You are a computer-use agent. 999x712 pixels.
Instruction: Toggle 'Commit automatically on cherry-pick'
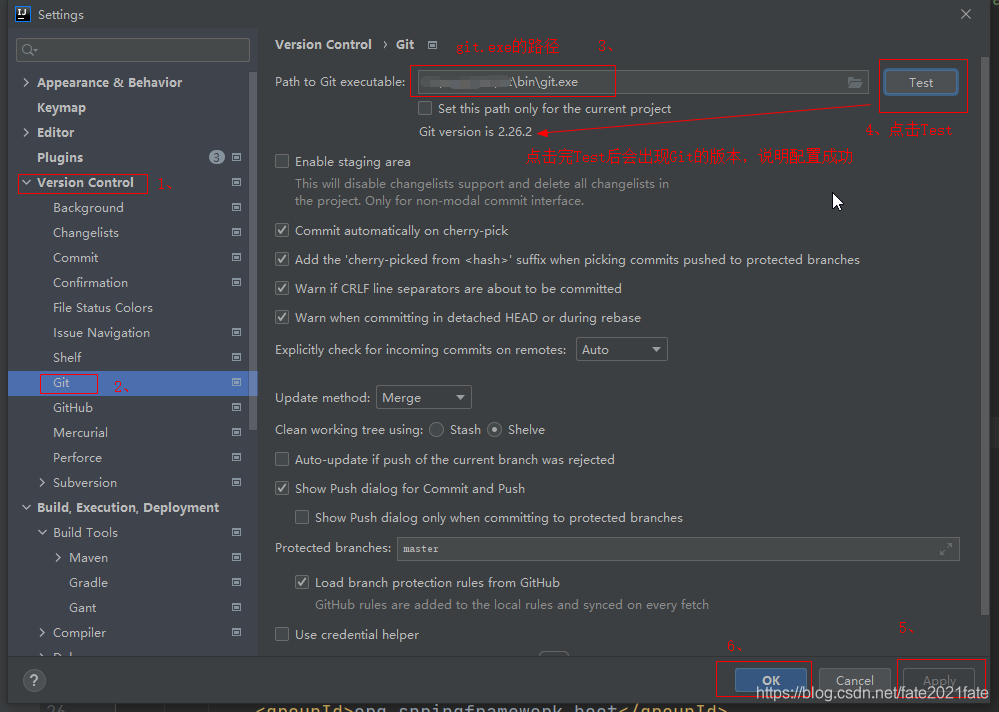tap(282, 231)
